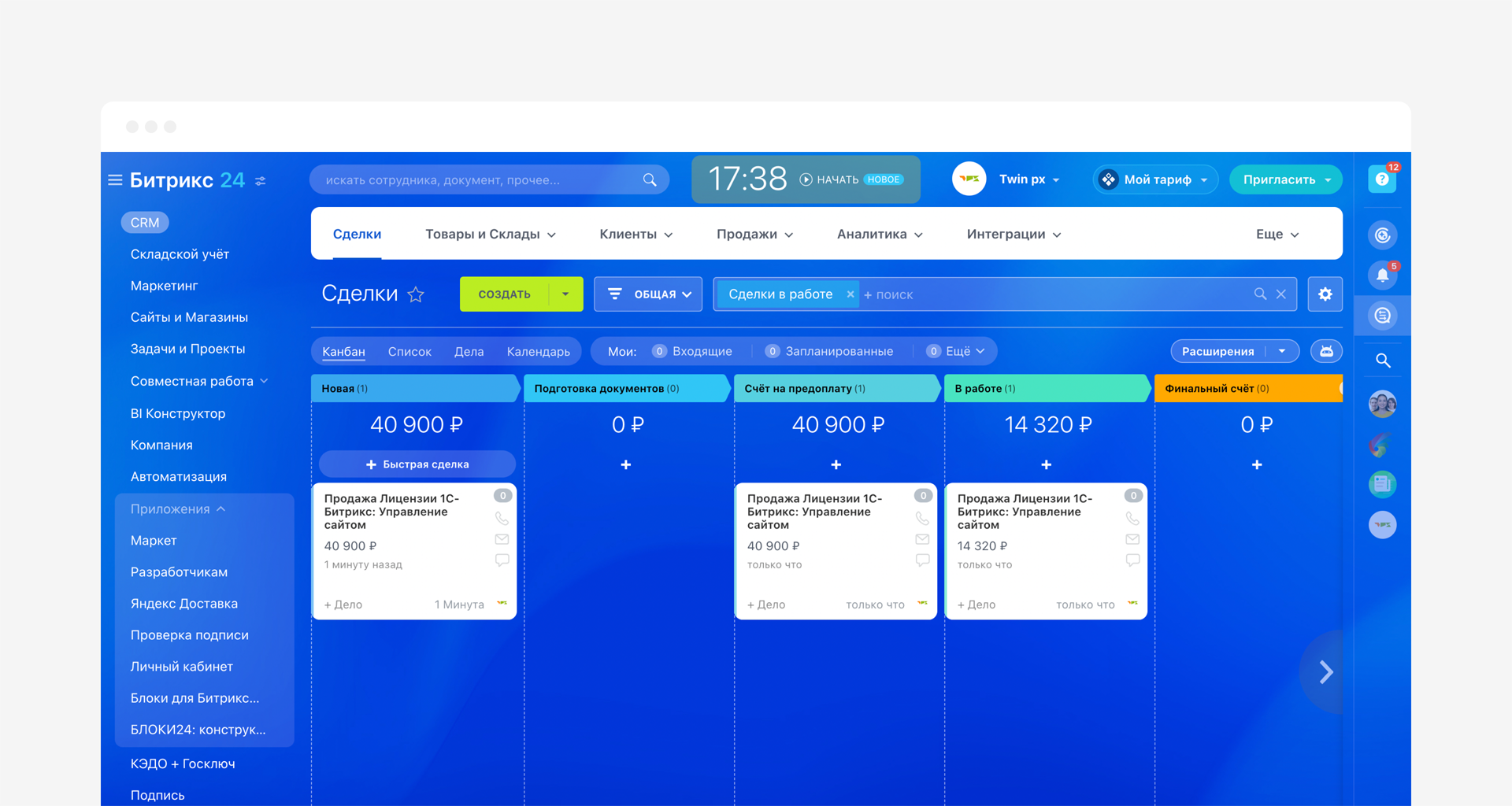Click the magnifier icon in the deals filter field
The height and width of the screenshot is (806, 1512).
coord(1260,294)
